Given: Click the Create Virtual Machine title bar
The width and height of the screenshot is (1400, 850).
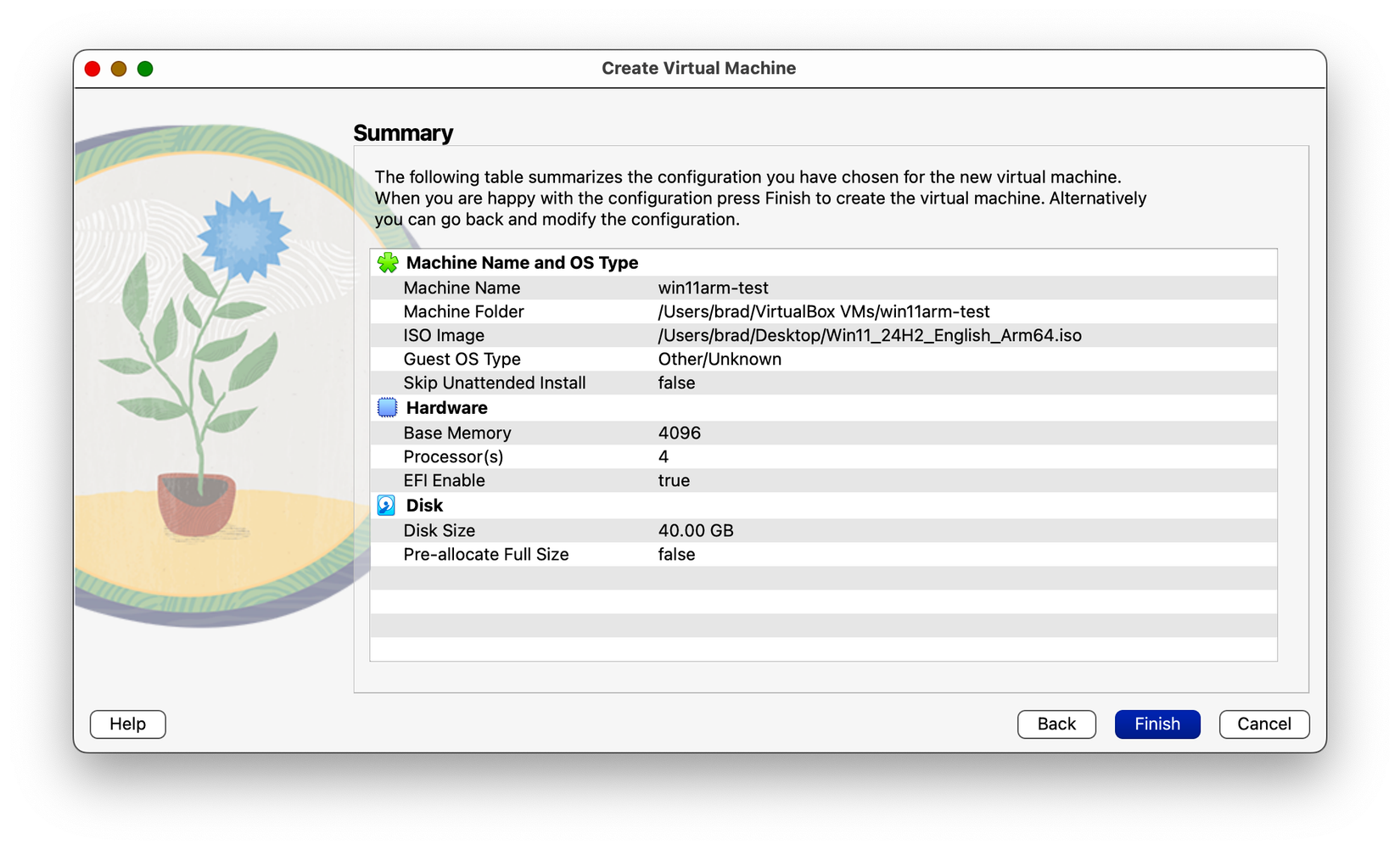Looking at the screenshot, I should click(698, 68).
